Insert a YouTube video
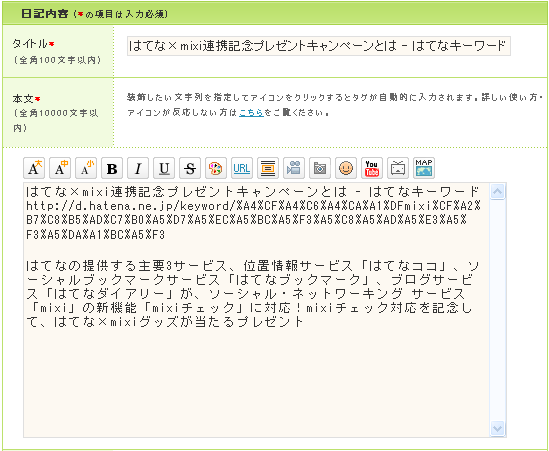549x451 pixels. (x=371, y=168)
